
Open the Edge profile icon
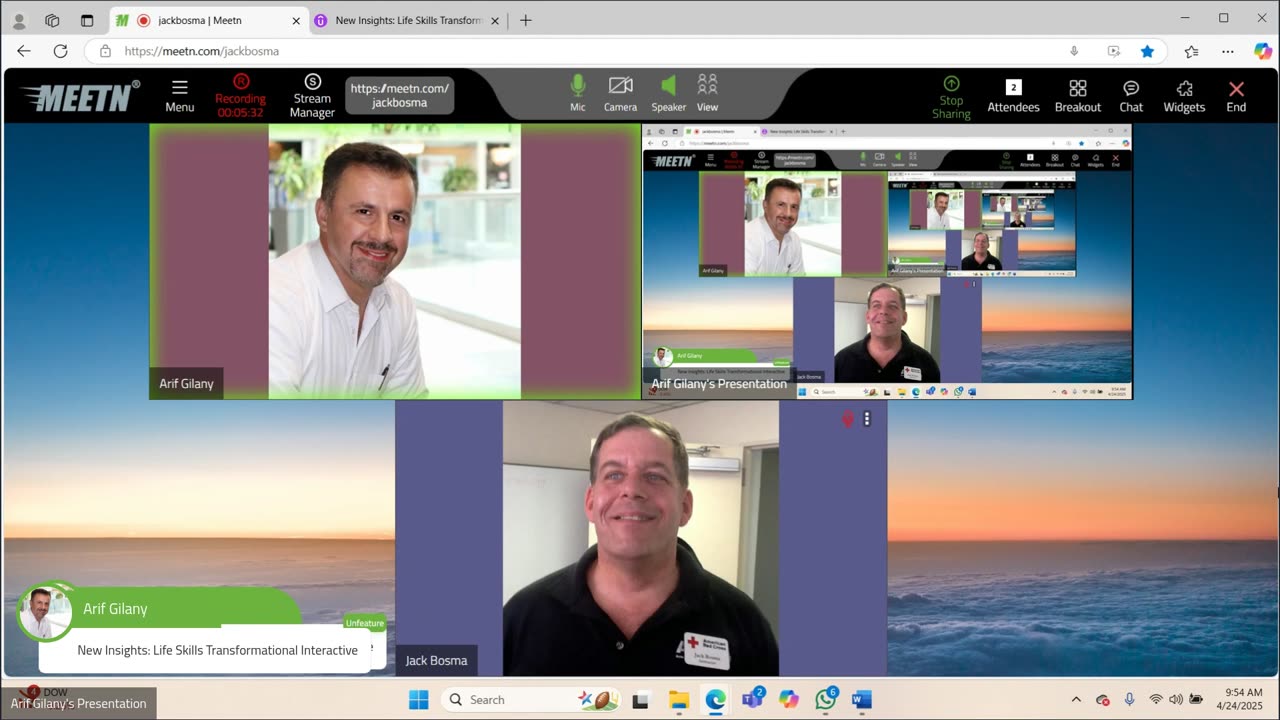coord(19,20)
